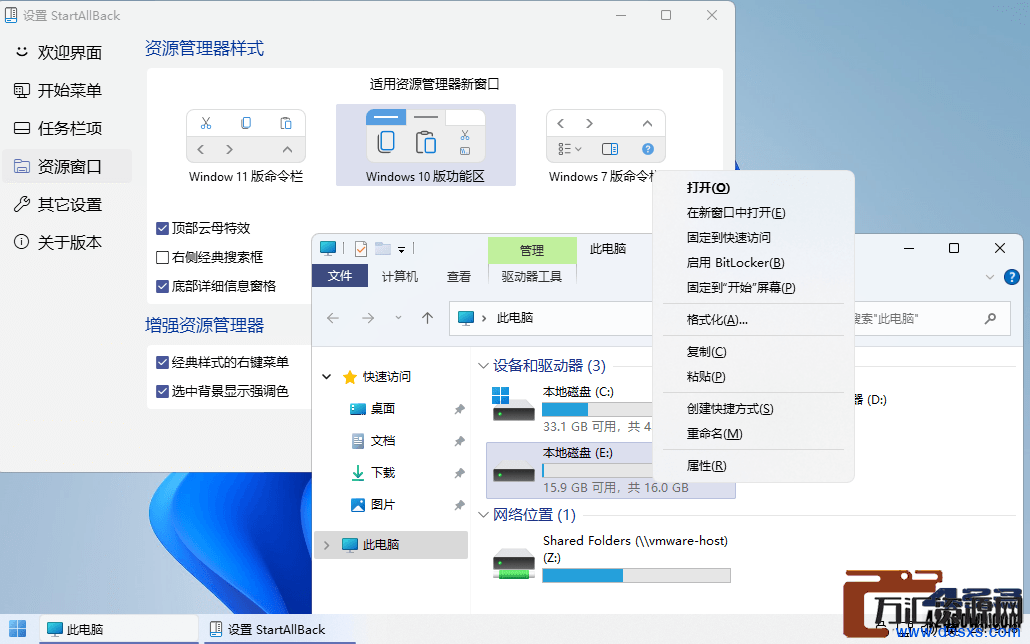Open 关于版本 page
The image size is (1030, 644).
click(68, 242)
